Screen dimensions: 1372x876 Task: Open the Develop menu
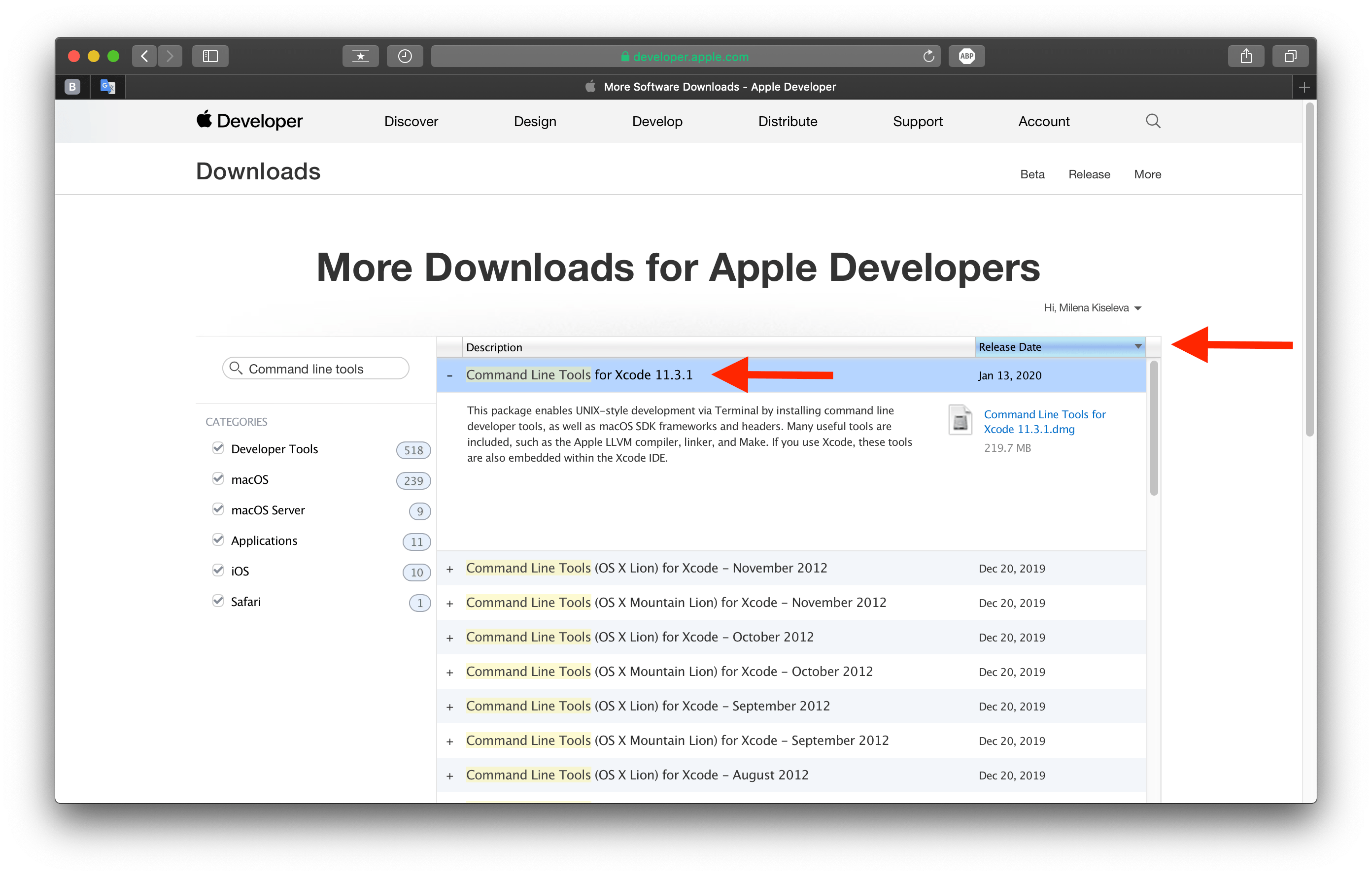tap(657, 121)
